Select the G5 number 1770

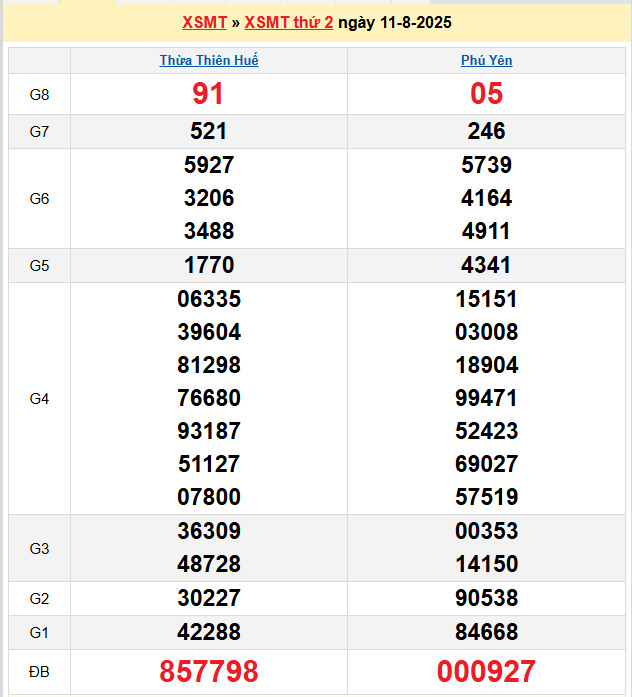(x=209, y=265)
